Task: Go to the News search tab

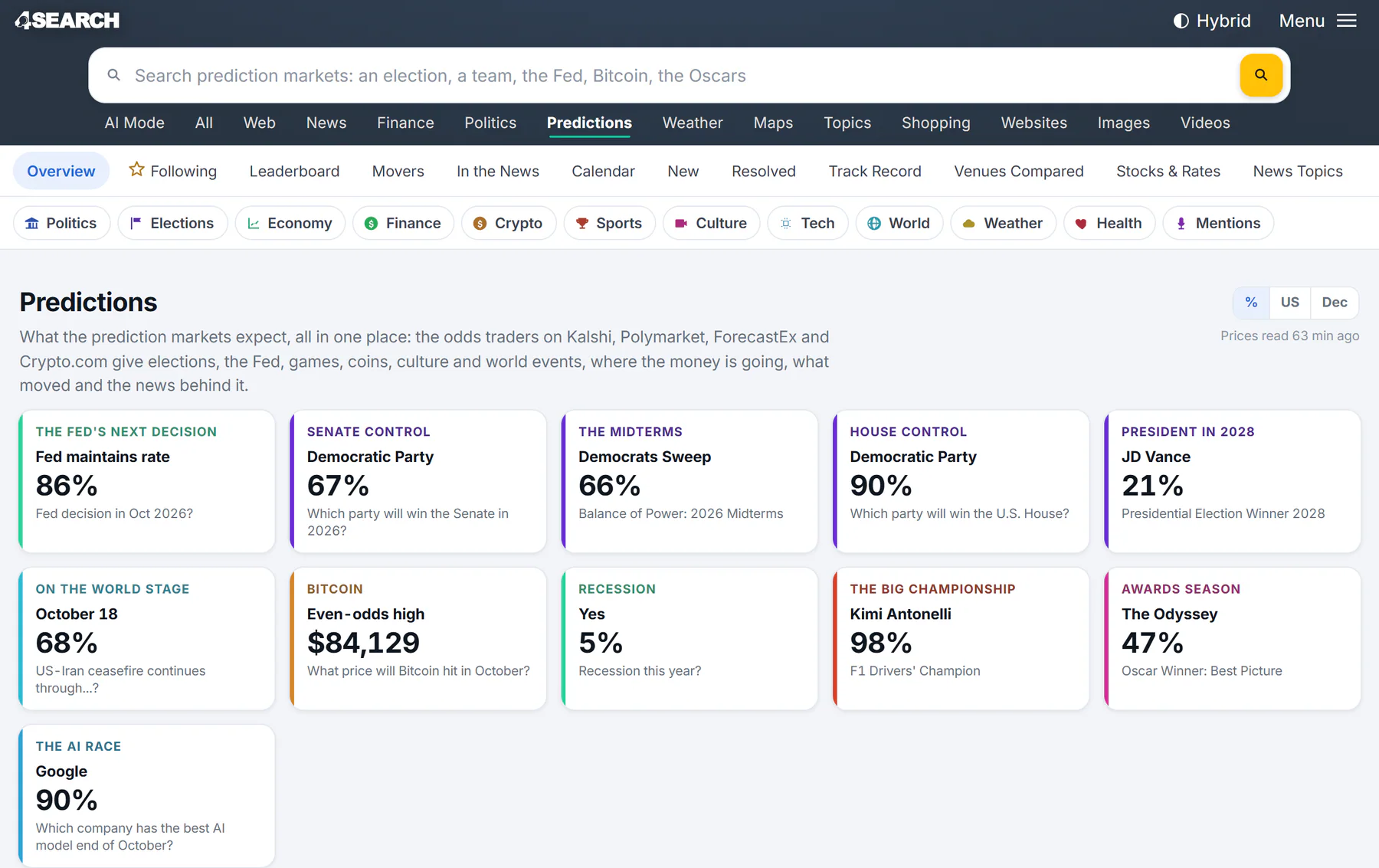Action: 326,123
